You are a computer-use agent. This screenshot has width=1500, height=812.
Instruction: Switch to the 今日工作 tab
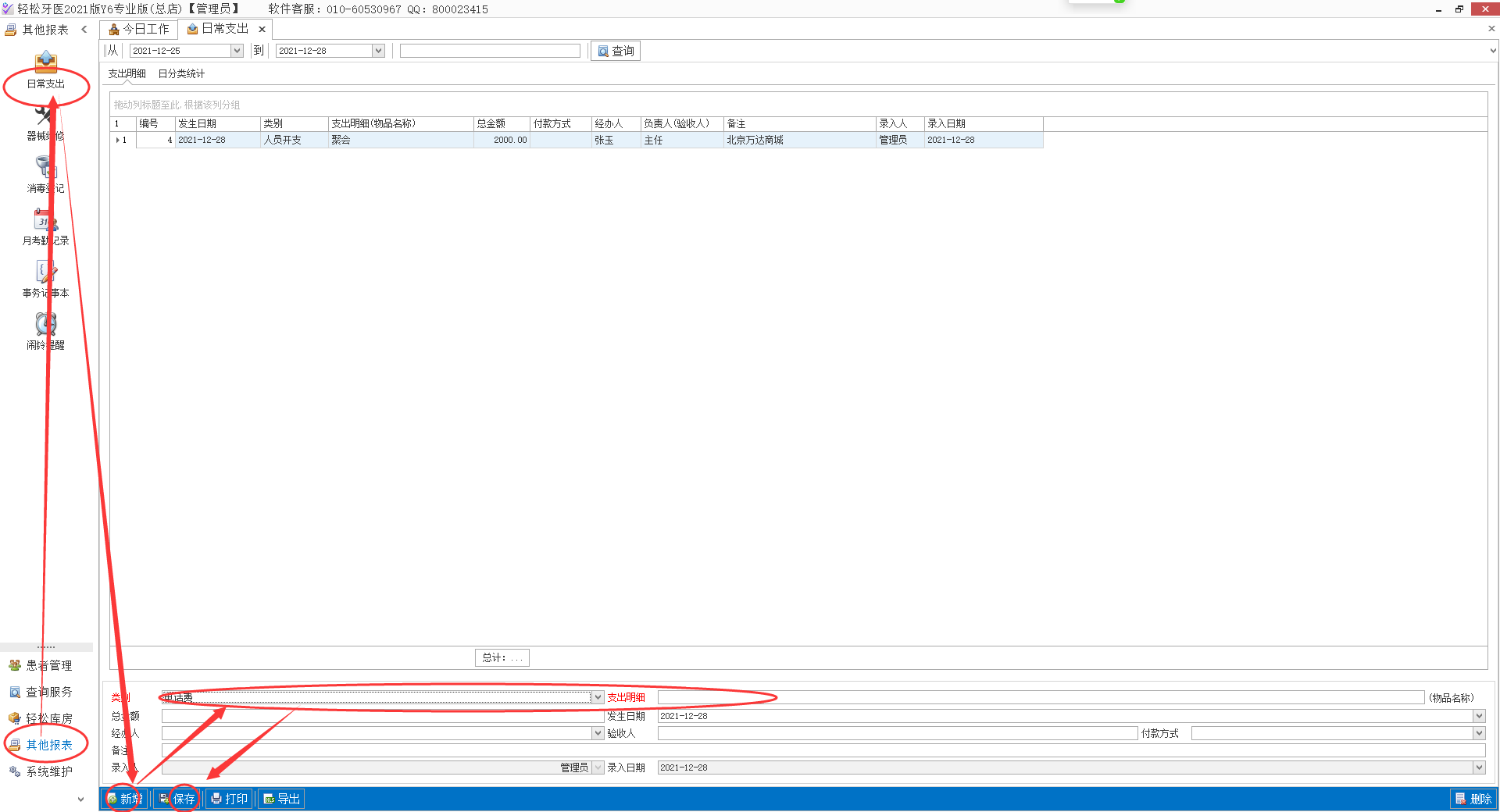[139, 29]
